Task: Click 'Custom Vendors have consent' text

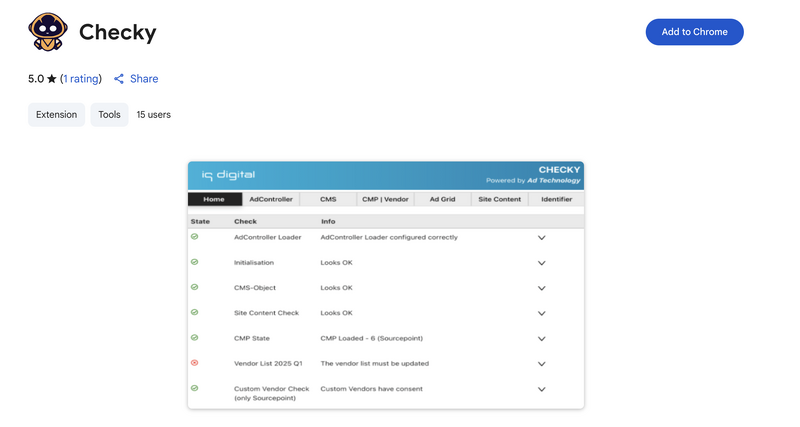Action: [371, 389]
